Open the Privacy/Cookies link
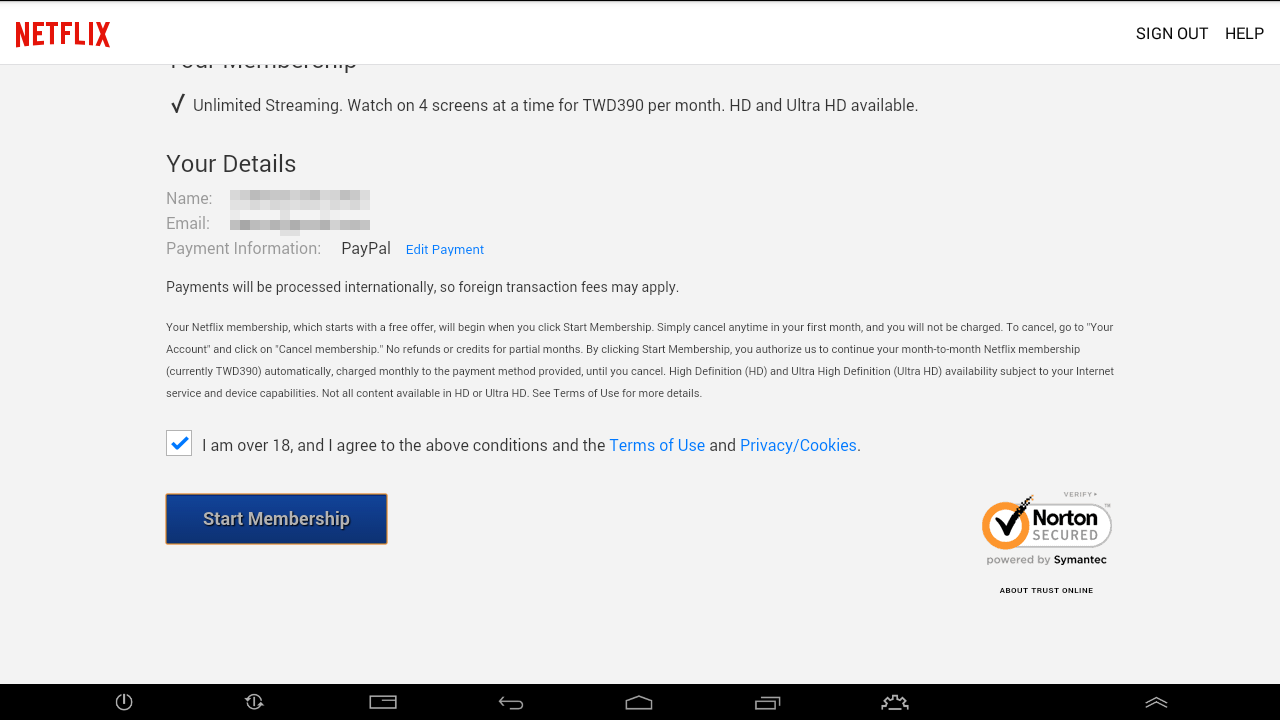This screenshot has height=720, width=1280. (798, 445)
